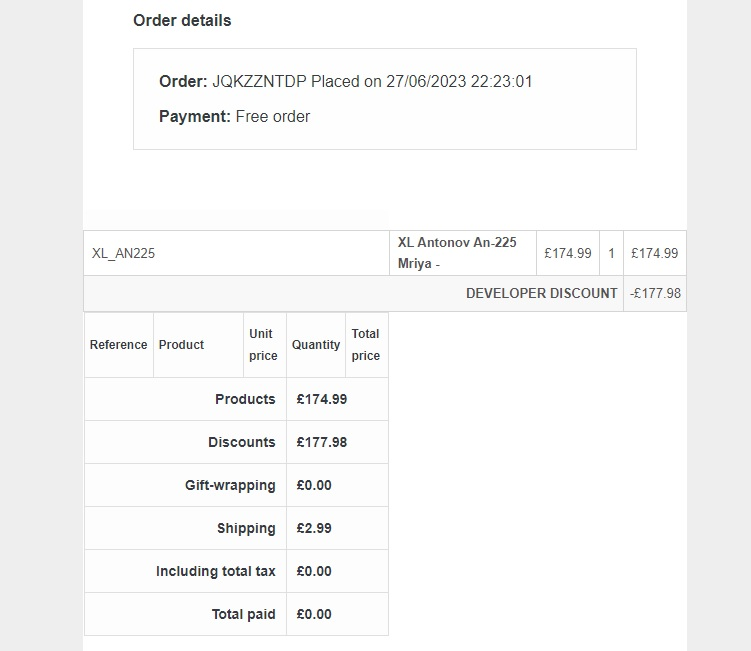Image resolution: width=751 pixels, height=651 pixels.
Task: Click the Products summary row label
Action: pos(245,399)
